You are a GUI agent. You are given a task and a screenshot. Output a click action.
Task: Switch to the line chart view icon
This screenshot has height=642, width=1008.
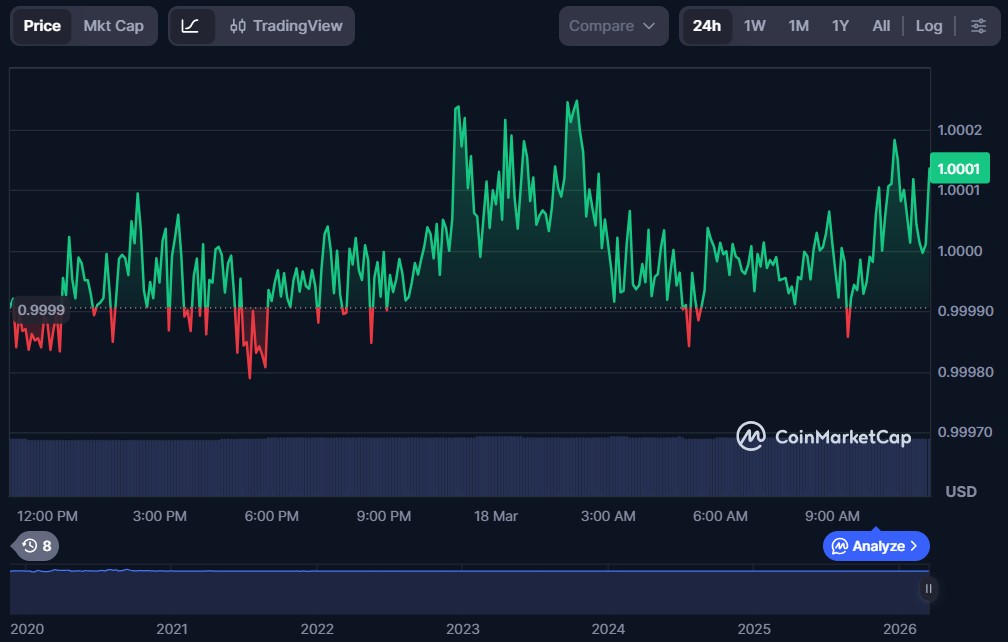(x=190, y=26)
